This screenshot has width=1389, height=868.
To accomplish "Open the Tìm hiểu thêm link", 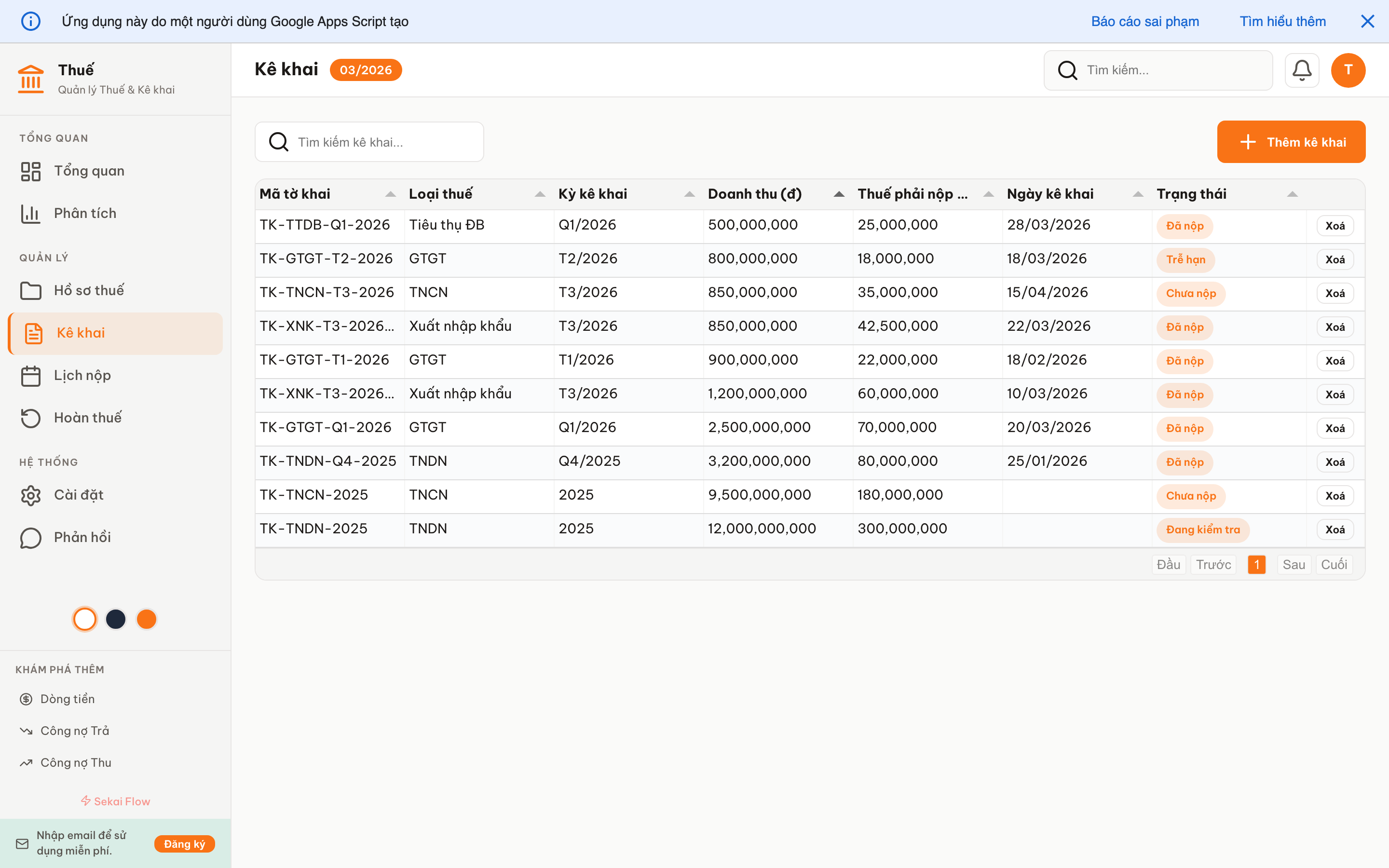I will pyautogui.click(x=1282, y=21).
